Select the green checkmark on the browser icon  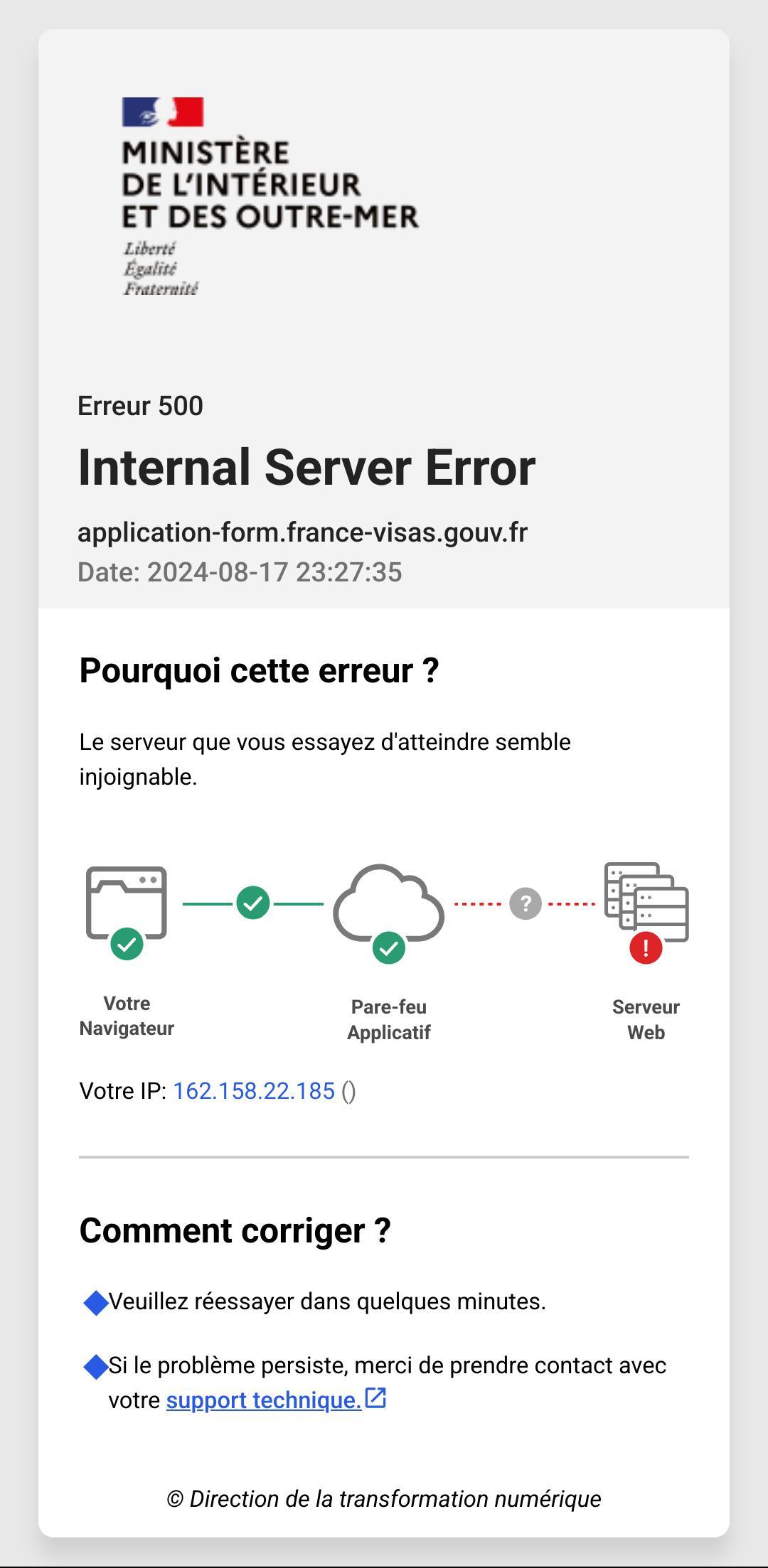[x=127, y=945]
